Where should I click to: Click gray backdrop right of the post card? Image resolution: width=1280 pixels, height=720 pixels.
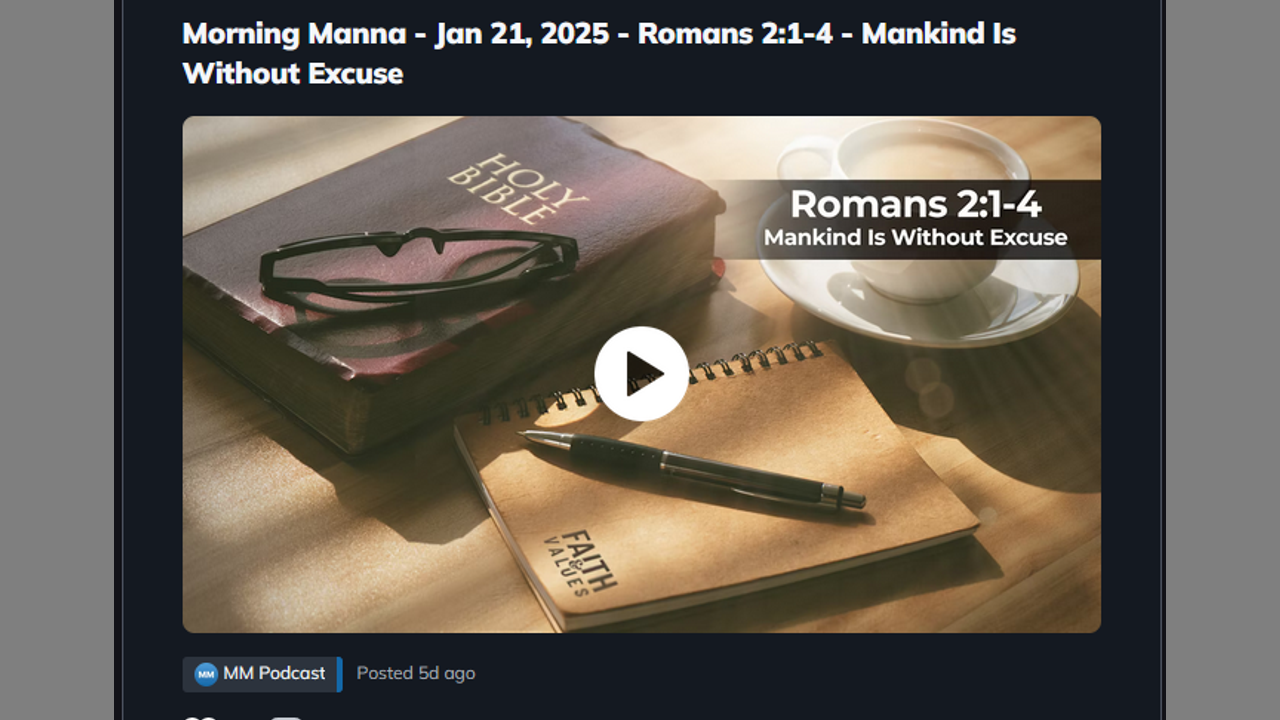tap(1223, 360)
